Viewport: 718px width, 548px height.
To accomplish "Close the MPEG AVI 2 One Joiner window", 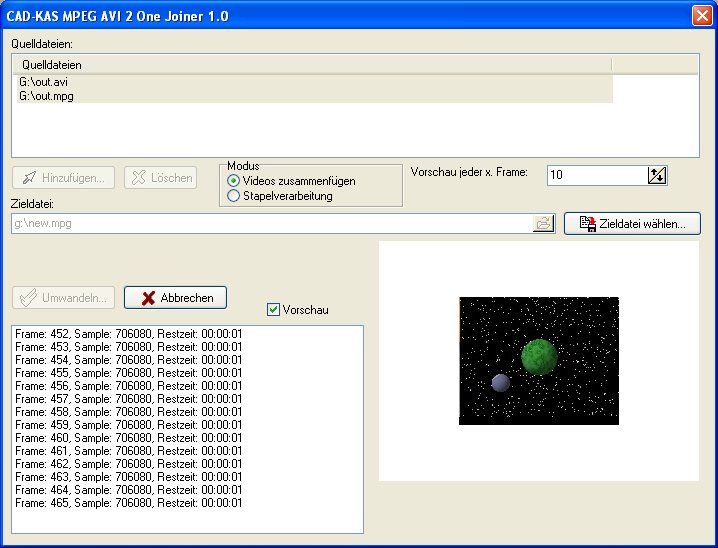I will (x=701, y=15).
